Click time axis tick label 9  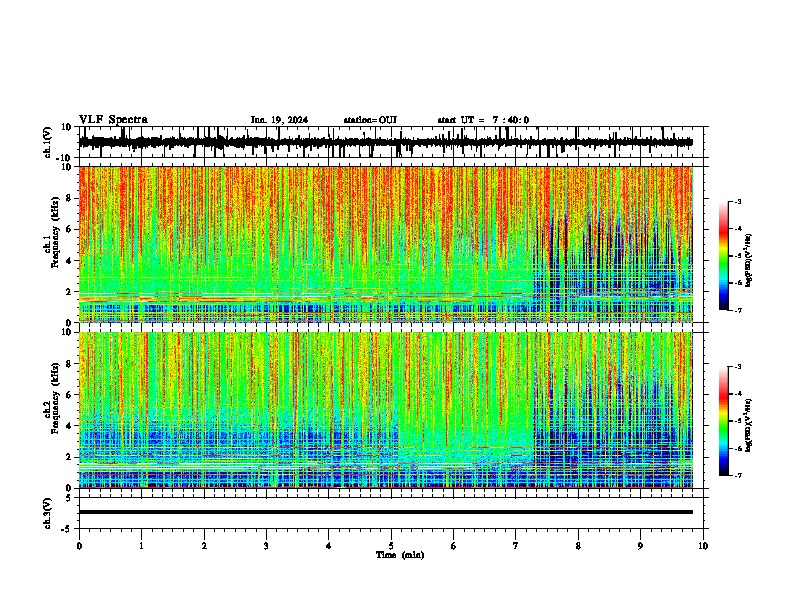pos(640,546)
